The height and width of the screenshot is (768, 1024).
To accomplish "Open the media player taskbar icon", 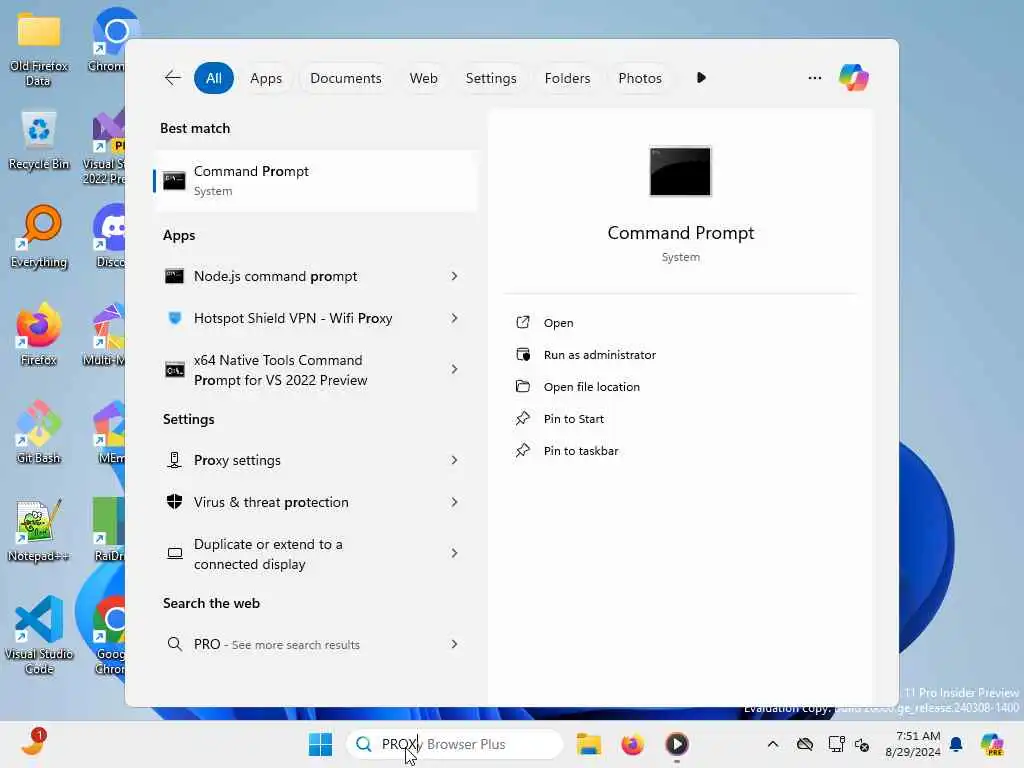I will click(677, 744).
